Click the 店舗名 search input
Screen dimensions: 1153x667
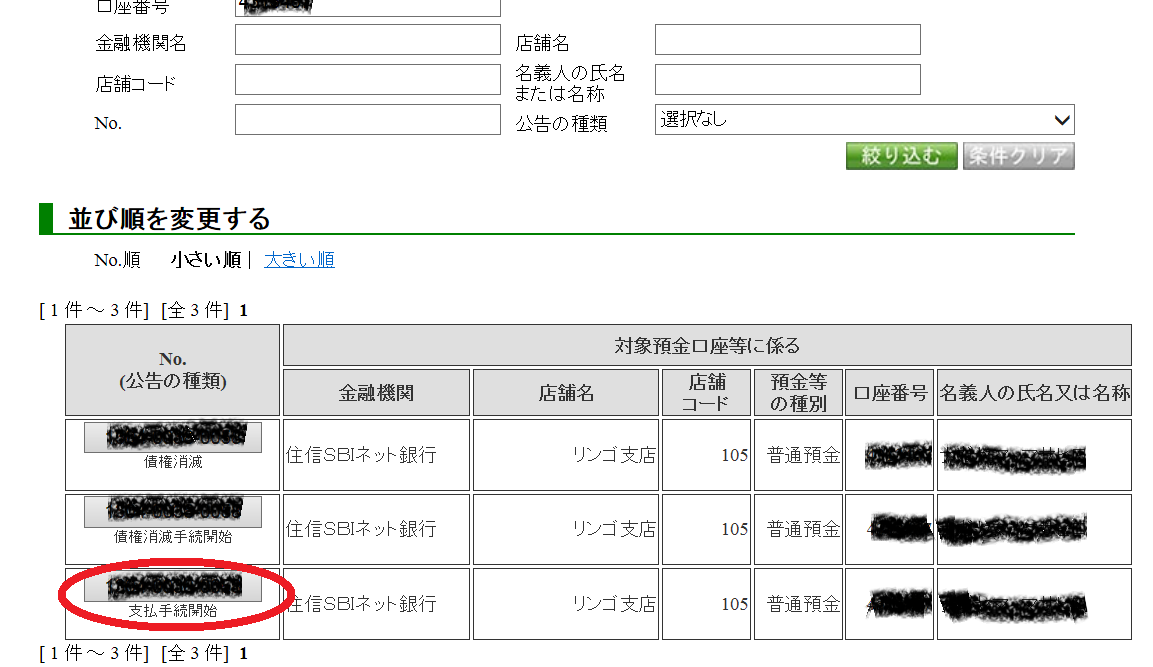pyautogui.click(x=787, y=40)
